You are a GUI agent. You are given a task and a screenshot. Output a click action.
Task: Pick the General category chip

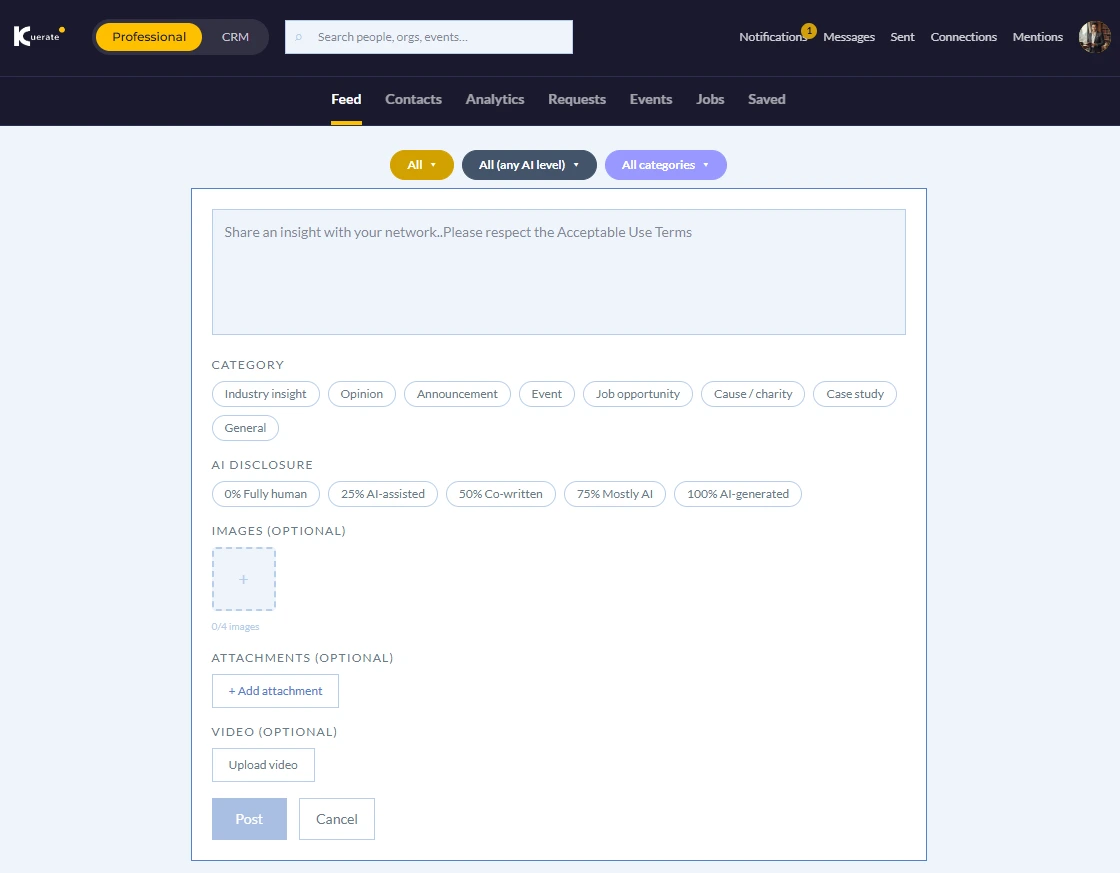[x=245, y=428]
